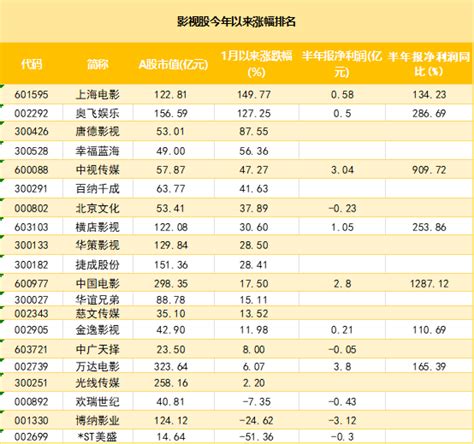The image size is (474, 444).
Task: Click the 中视传媒 name cell
Action: click(97, 170)
